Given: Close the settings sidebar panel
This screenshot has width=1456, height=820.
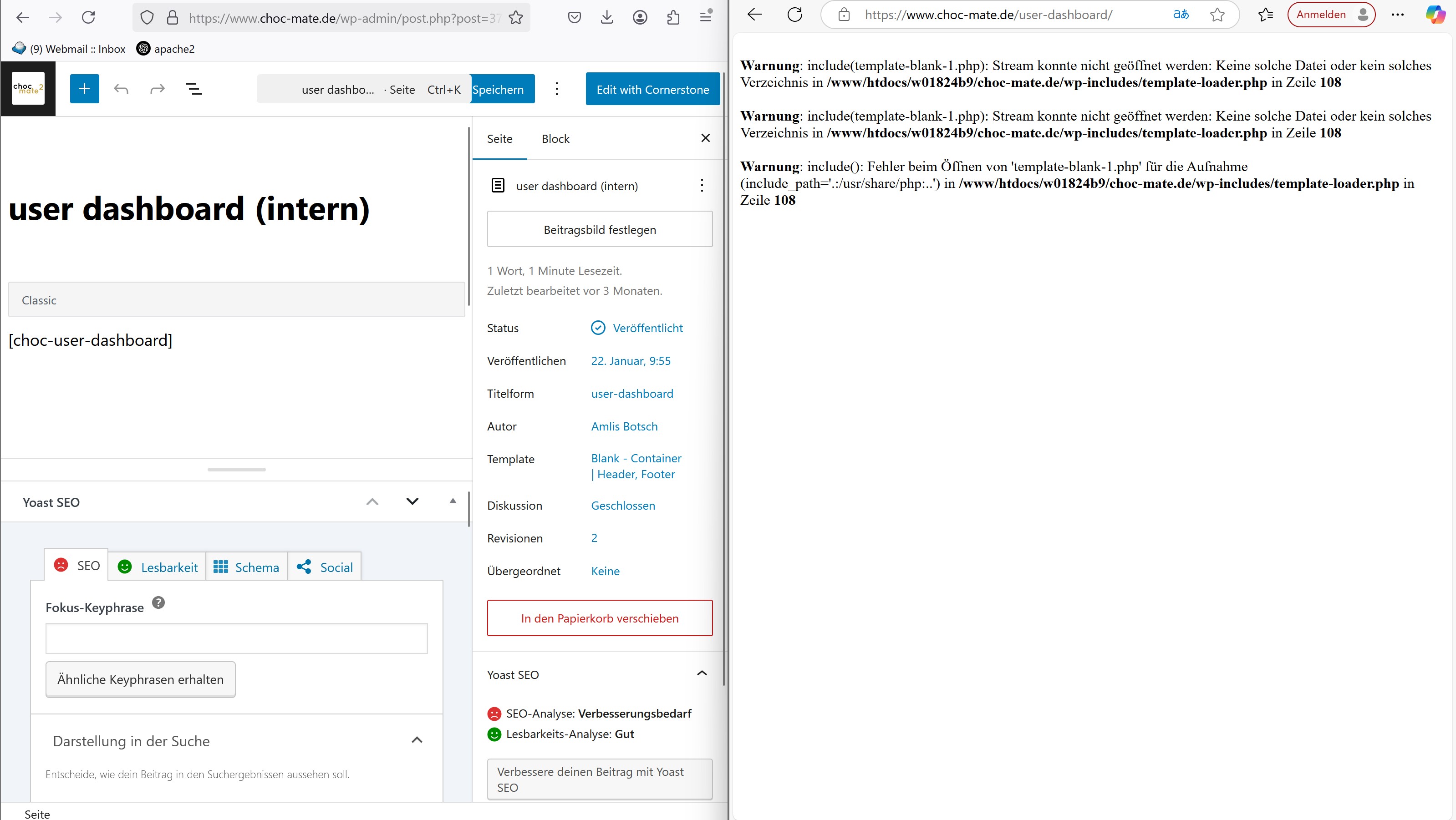Looking at the screenshot, I should 705,138.
